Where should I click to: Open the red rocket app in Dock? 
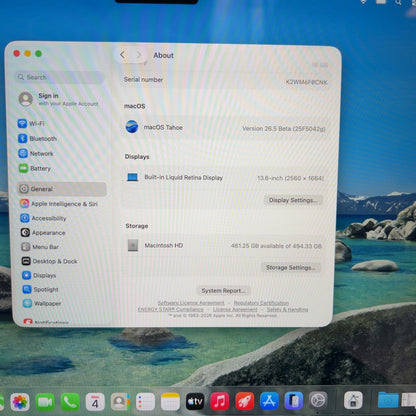[245, 401]
